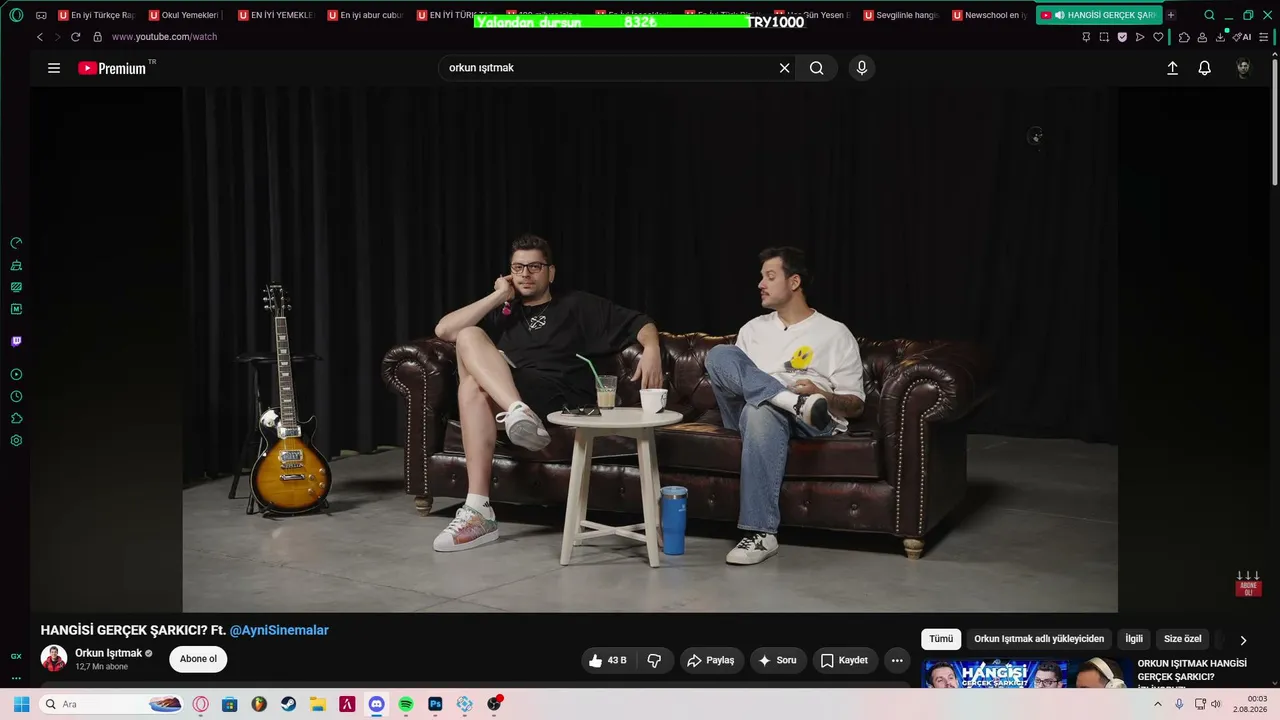Open @AyniSinemalar channel mention link
Viewport: 1280px width, 720px height.
(279, 630)
